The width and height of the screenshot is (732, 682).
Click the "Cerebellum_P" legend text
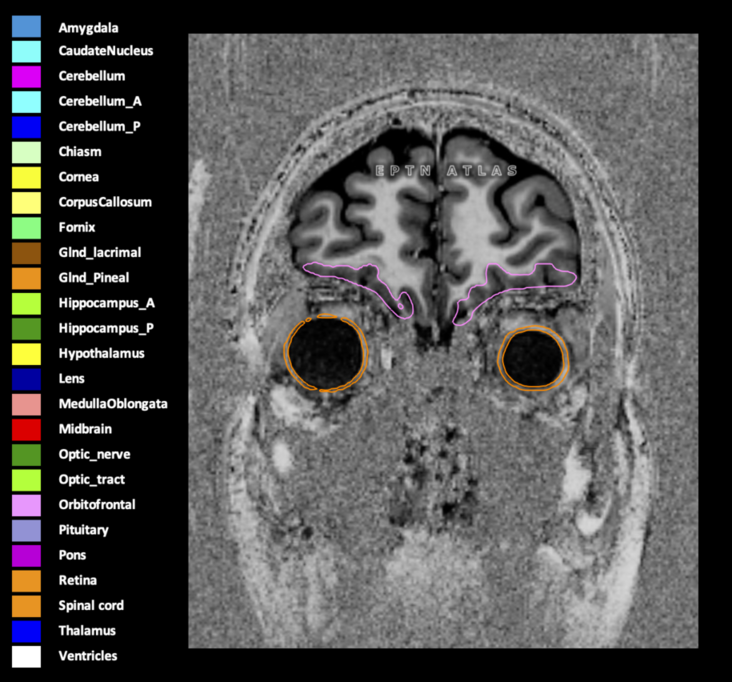point(99,127)
